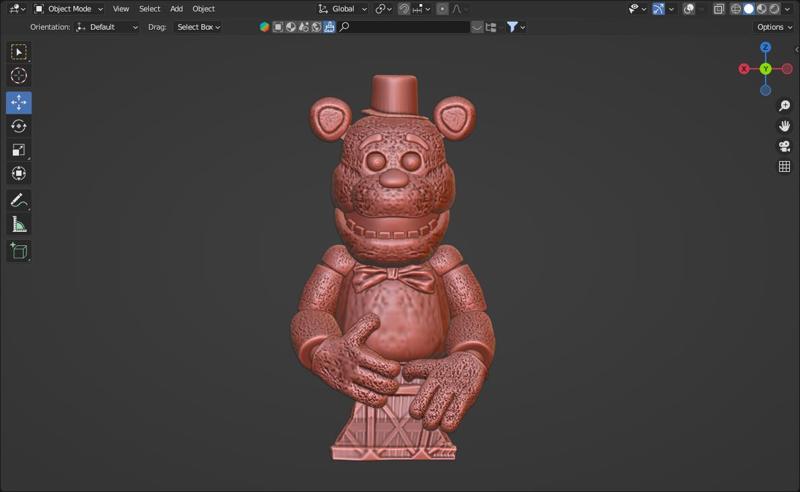The width and height of the screenshot is (800, 492).
Task: Switch to Wireframe shading
Action: pos(736,9)
